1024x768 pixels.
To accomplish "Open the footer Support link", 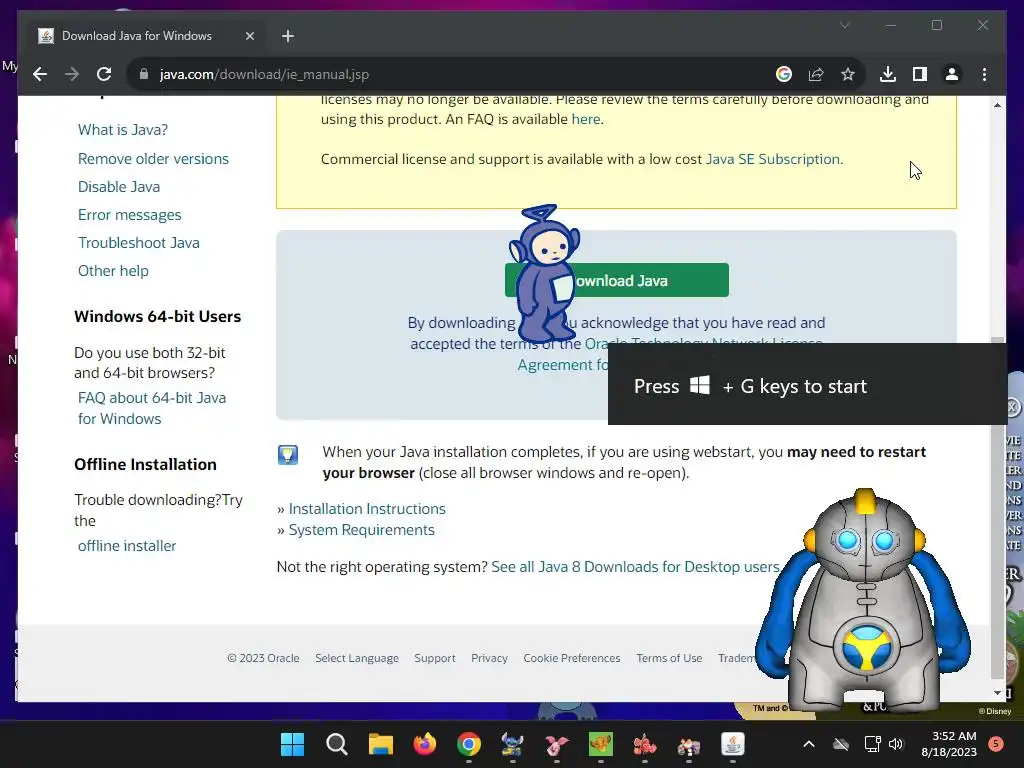I will pyautogui.click(x=434, y=658).
